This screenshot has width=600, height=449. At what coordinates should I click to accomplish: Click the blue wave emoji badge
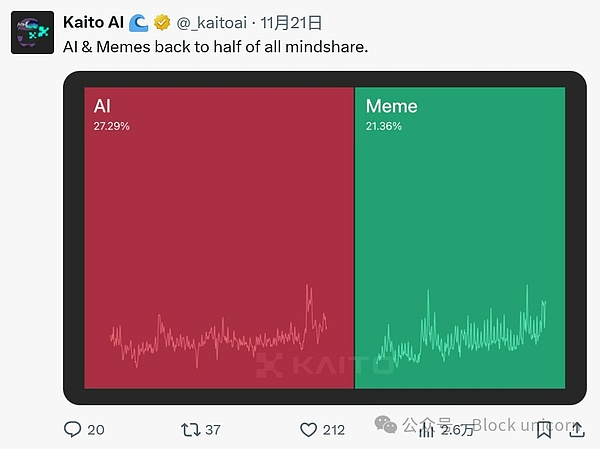[x=140, y=23]
